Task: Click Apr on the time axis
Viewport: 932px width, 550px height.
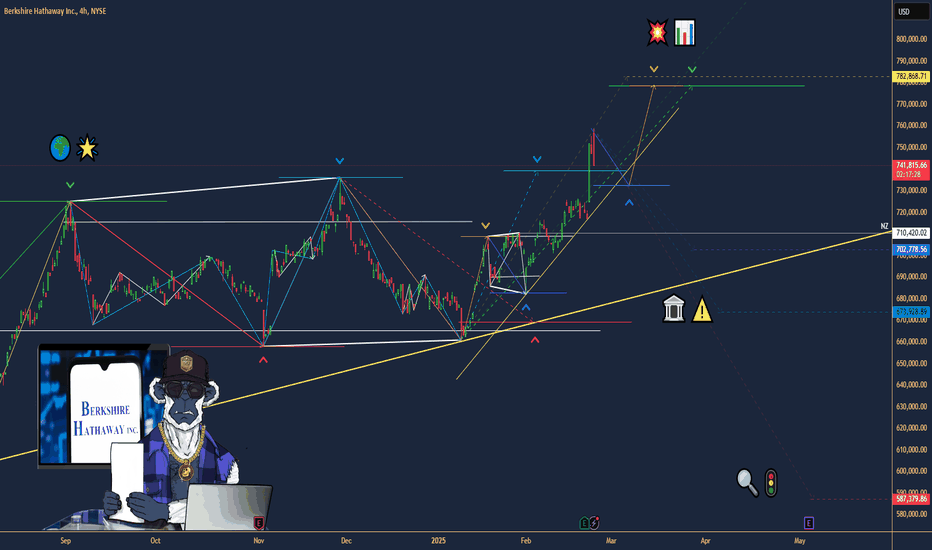Action: point(706,540)
